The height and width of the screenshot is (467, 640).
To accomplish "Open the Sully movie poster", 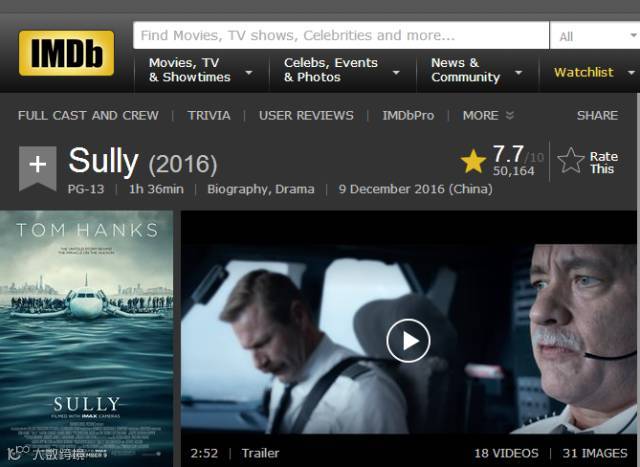I will (x=87, y=339).
